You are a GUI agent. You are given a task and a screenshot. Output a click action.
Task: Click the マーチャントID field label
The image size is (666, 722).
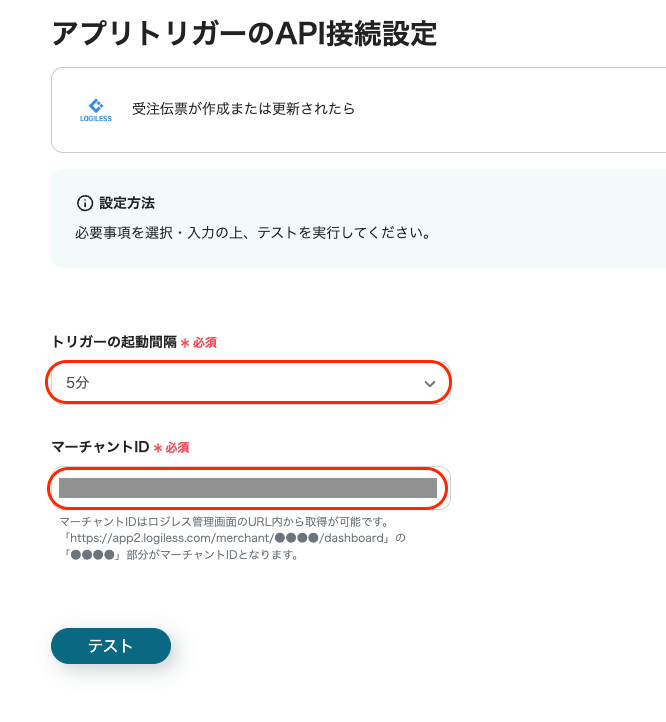coord(100,447)
